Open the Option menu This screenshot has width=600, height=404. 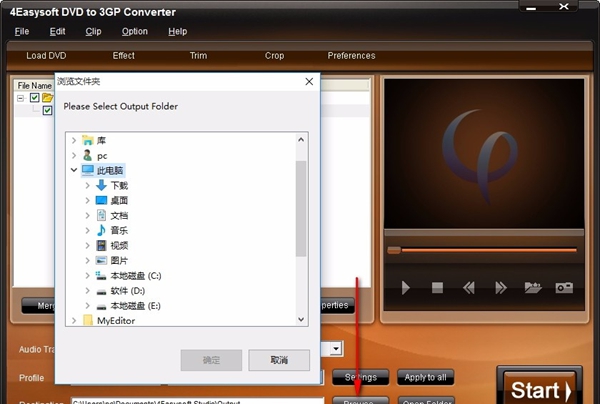135,31
